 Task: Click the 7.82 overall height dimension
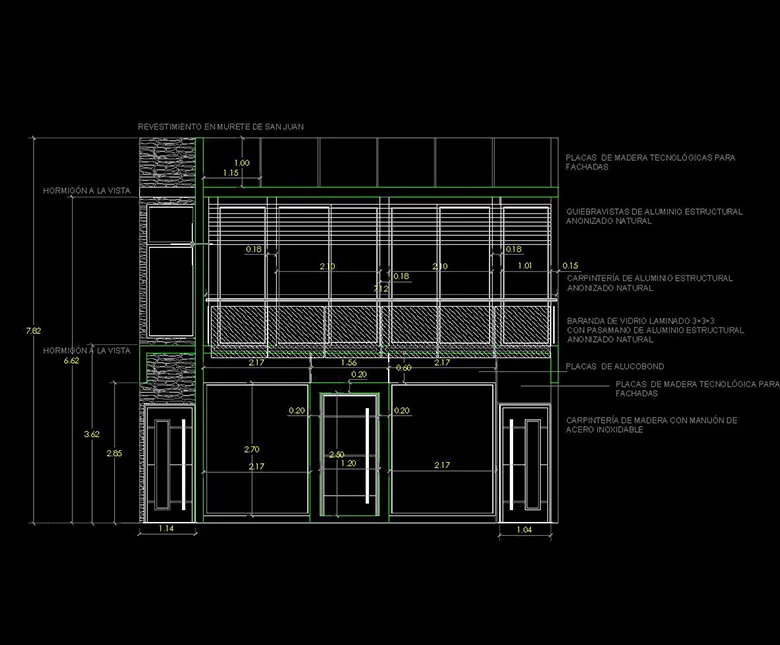(33, 331)
